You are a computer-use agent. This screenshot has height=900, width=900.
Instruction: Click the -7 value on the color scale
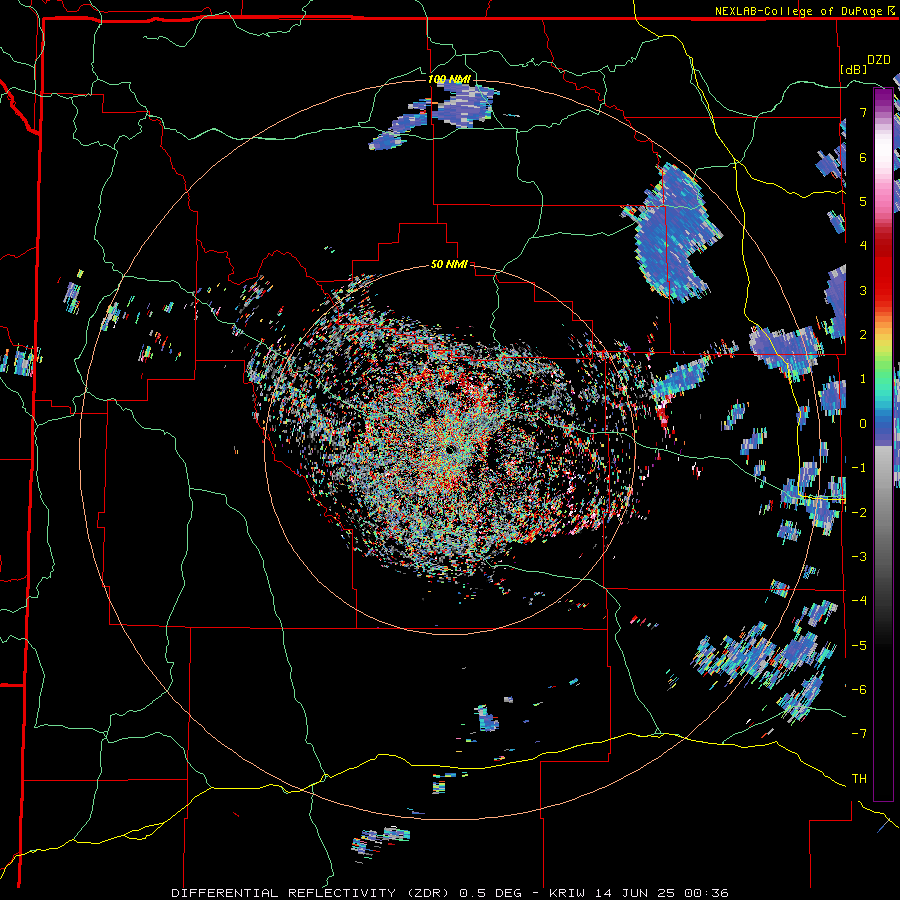click(859, 734)
